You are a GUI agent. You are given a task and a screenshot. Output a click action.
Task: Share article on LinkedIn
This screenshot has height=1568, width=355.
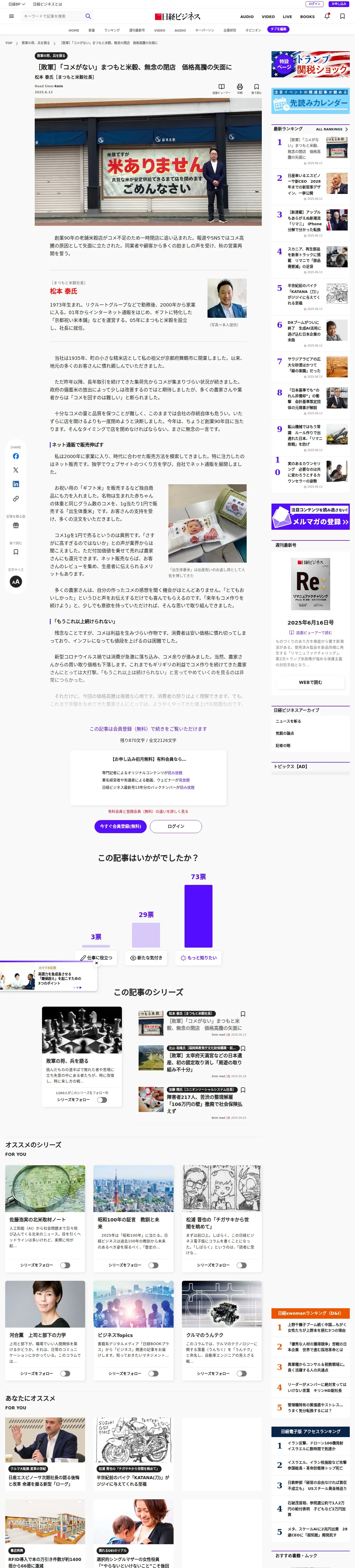pyautogui.click(x=16, y=484)
